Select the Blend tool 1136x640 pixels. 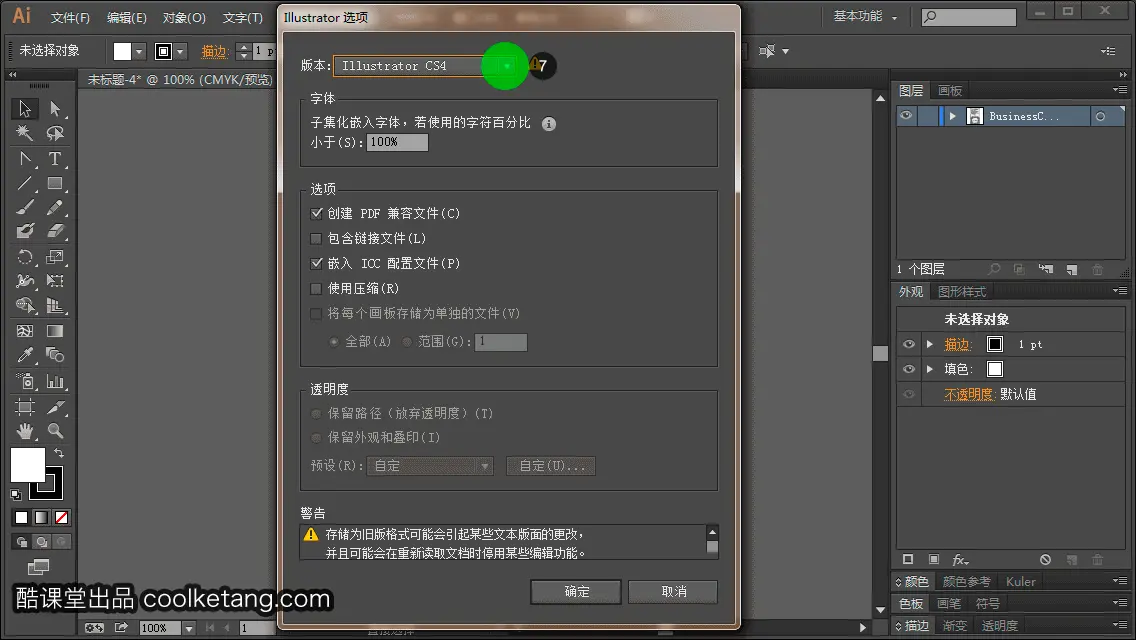[55, 355]
